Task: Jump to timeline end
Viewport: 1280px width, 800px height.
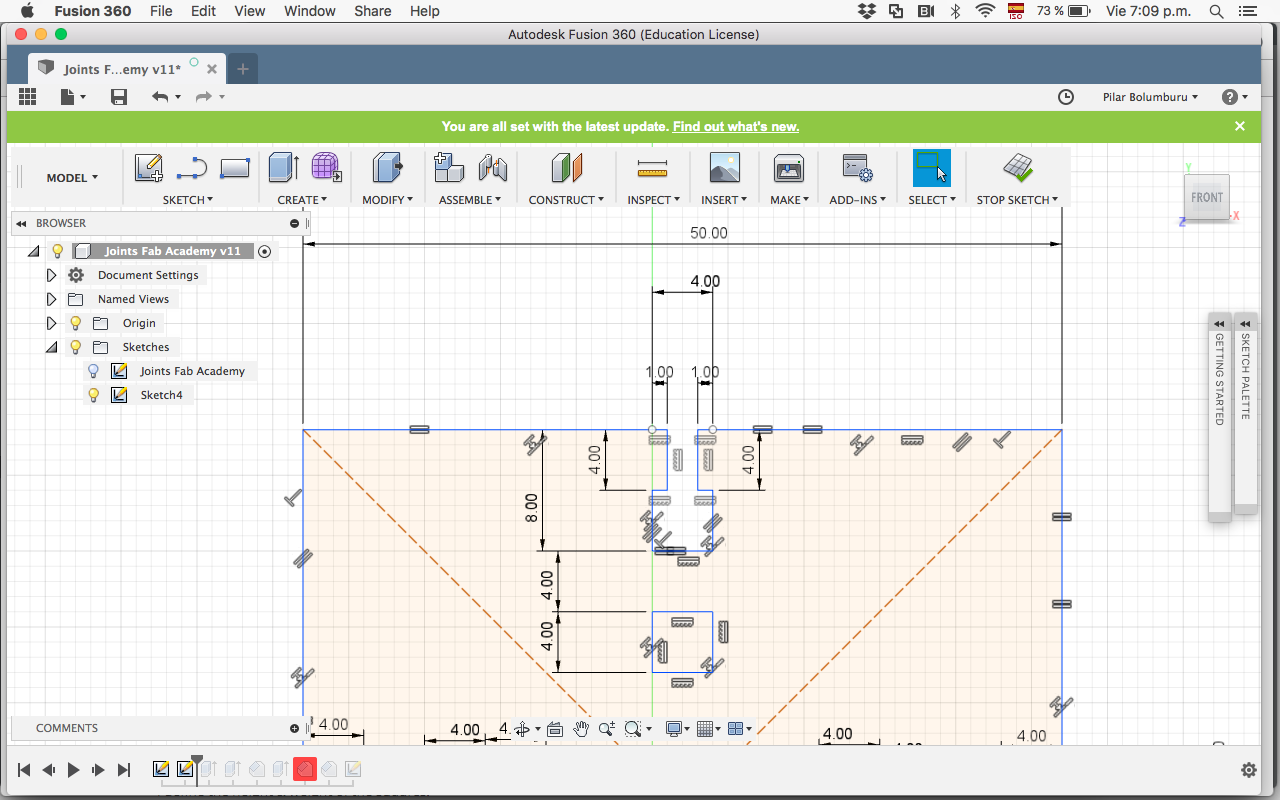Action: pyautogui.click(x=124, y=770)
